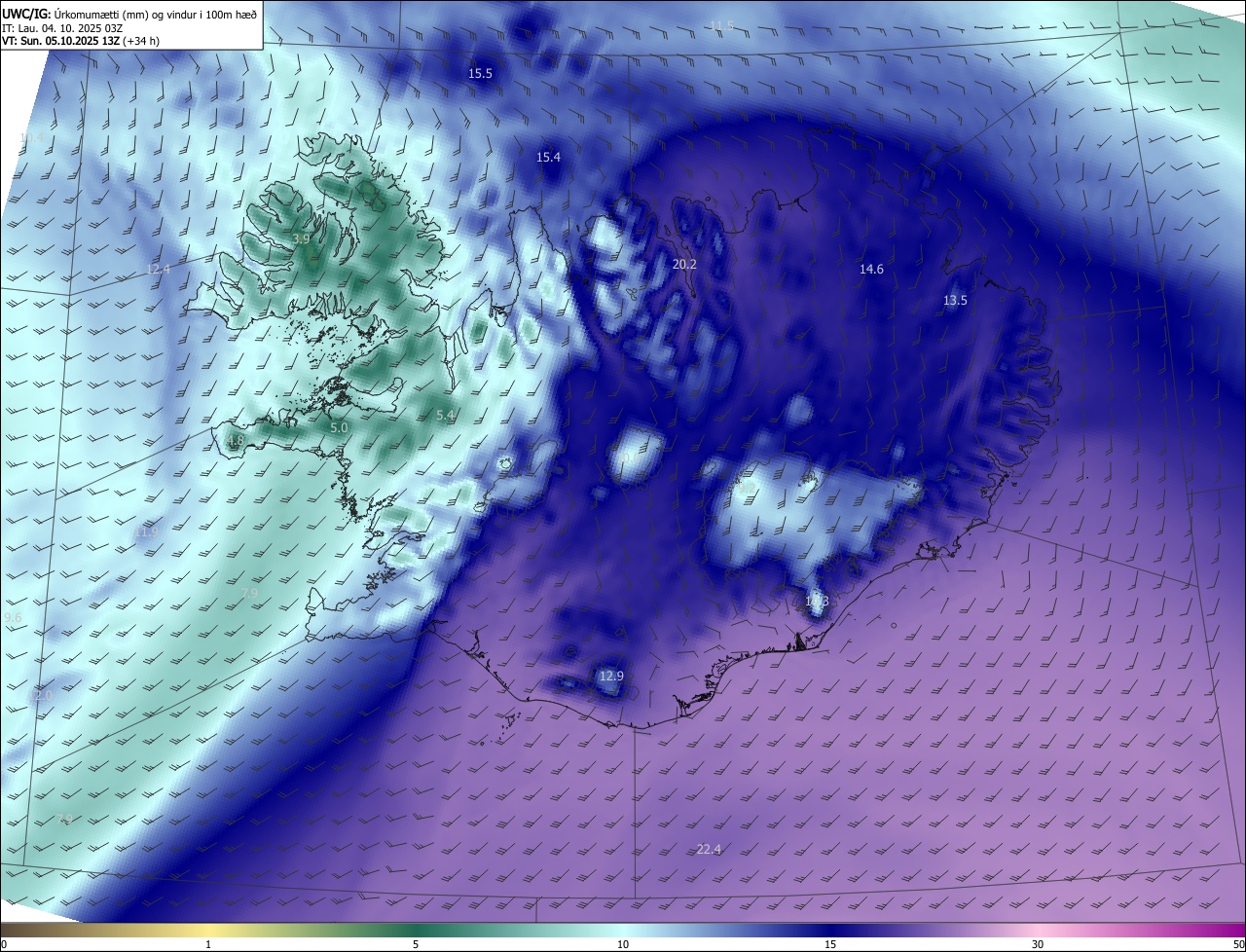Click the title 'Úrkomumætti (mm) og vindur i 100m hæð'
This screenshot has width=1246, height=952.
pyautogui.click(x=156, y=14)
